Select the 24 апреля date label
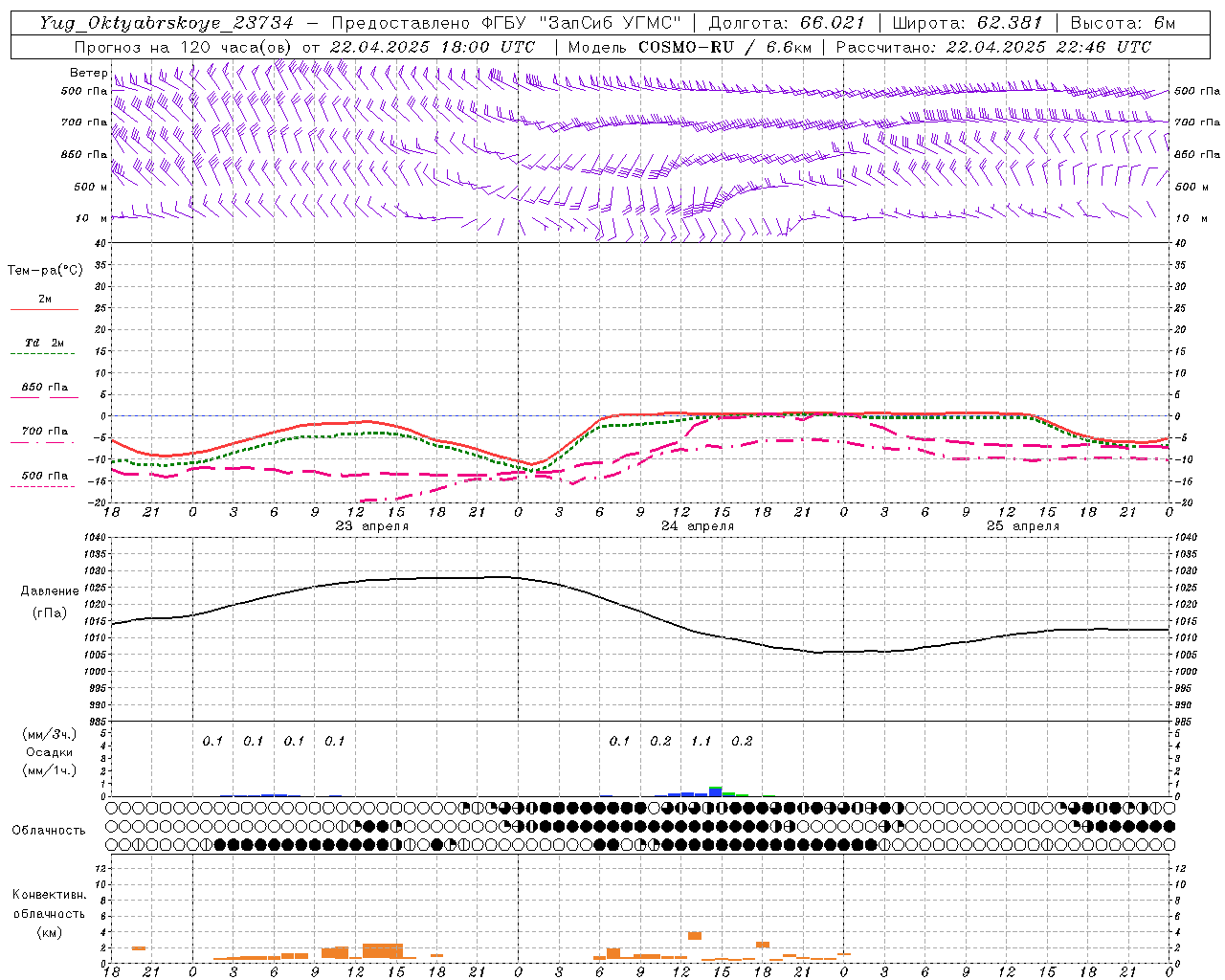 pyautogui.click(x=698, y=526)
